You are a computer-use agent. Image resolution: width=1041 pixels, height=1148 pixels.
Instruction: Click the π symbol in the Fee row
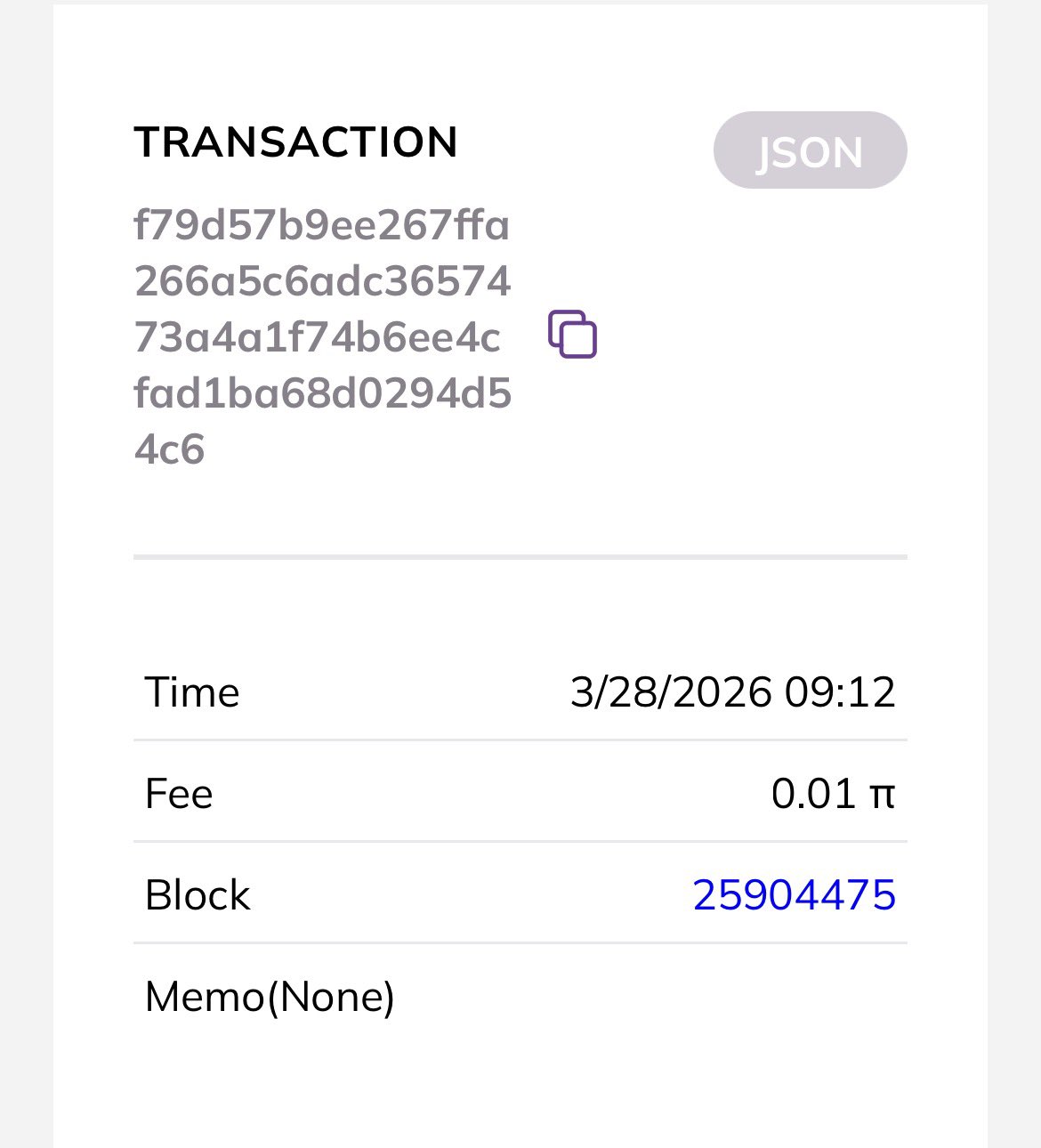click(x=882, y=795)
